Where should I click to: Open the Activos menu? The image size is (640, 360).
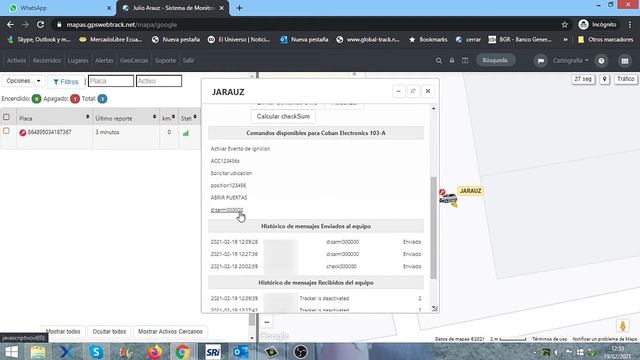(x=16, y=60)
